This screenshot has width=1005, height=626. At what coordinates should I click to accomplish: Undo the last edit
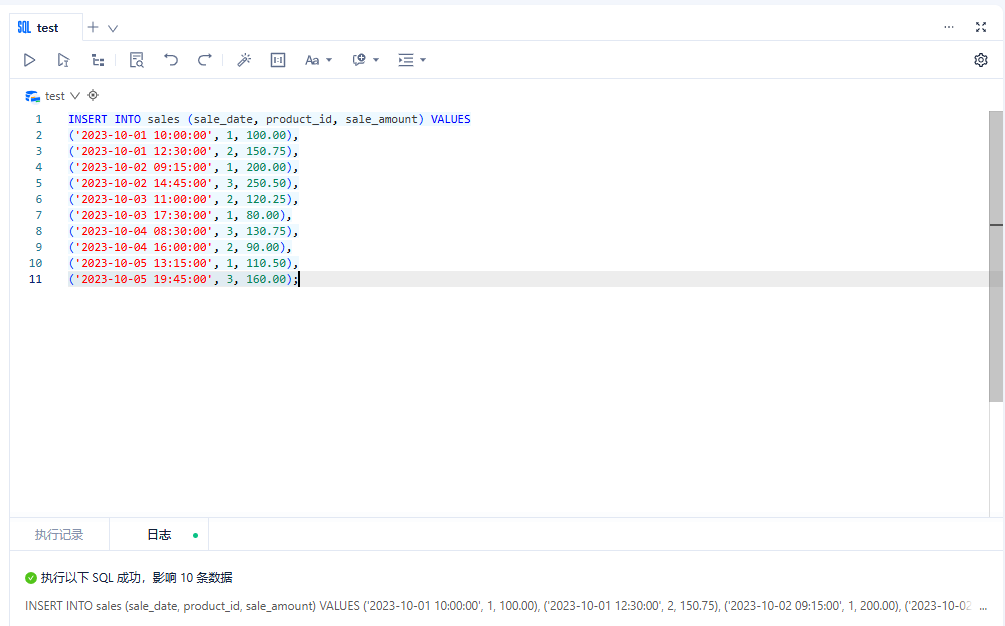170,60
